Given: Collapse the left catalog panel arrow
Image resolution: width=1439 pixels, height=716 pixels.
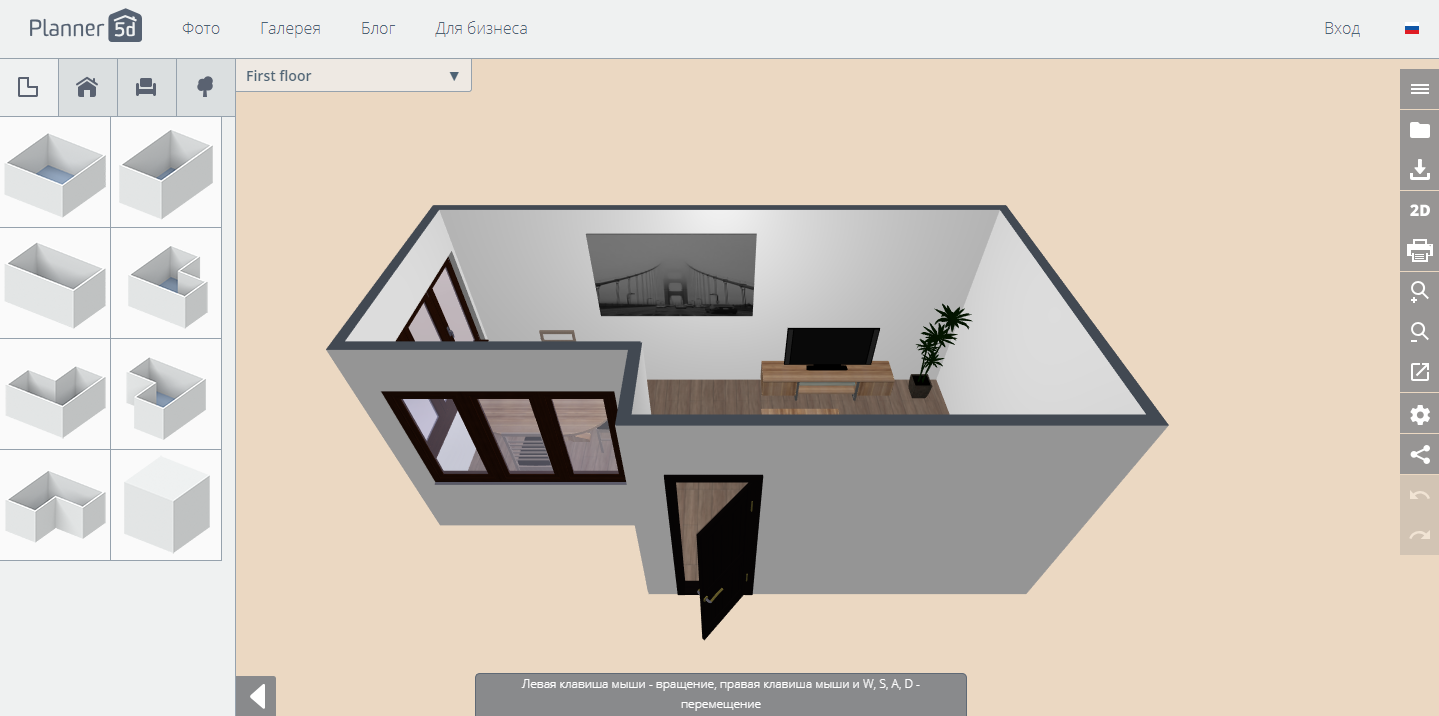Looking at the screenshot, I should 256,696.
